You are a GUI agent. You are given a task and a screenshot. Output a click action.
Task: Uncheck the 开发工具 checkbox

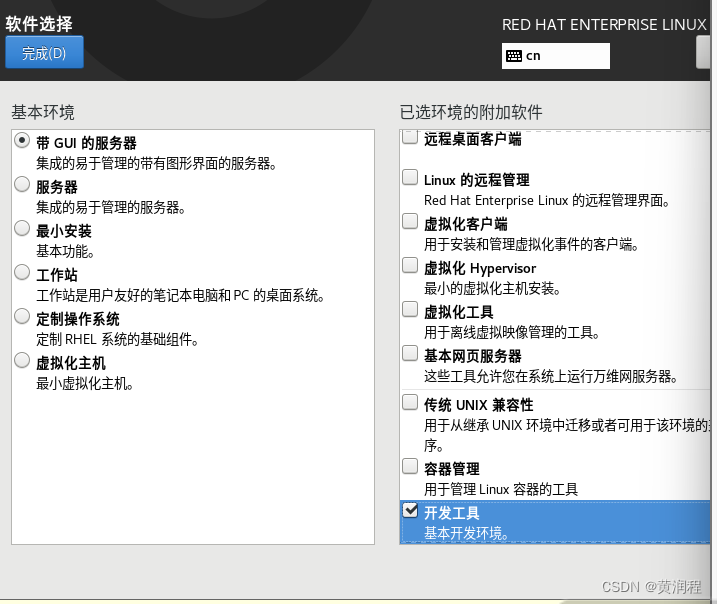coord(410,510)
